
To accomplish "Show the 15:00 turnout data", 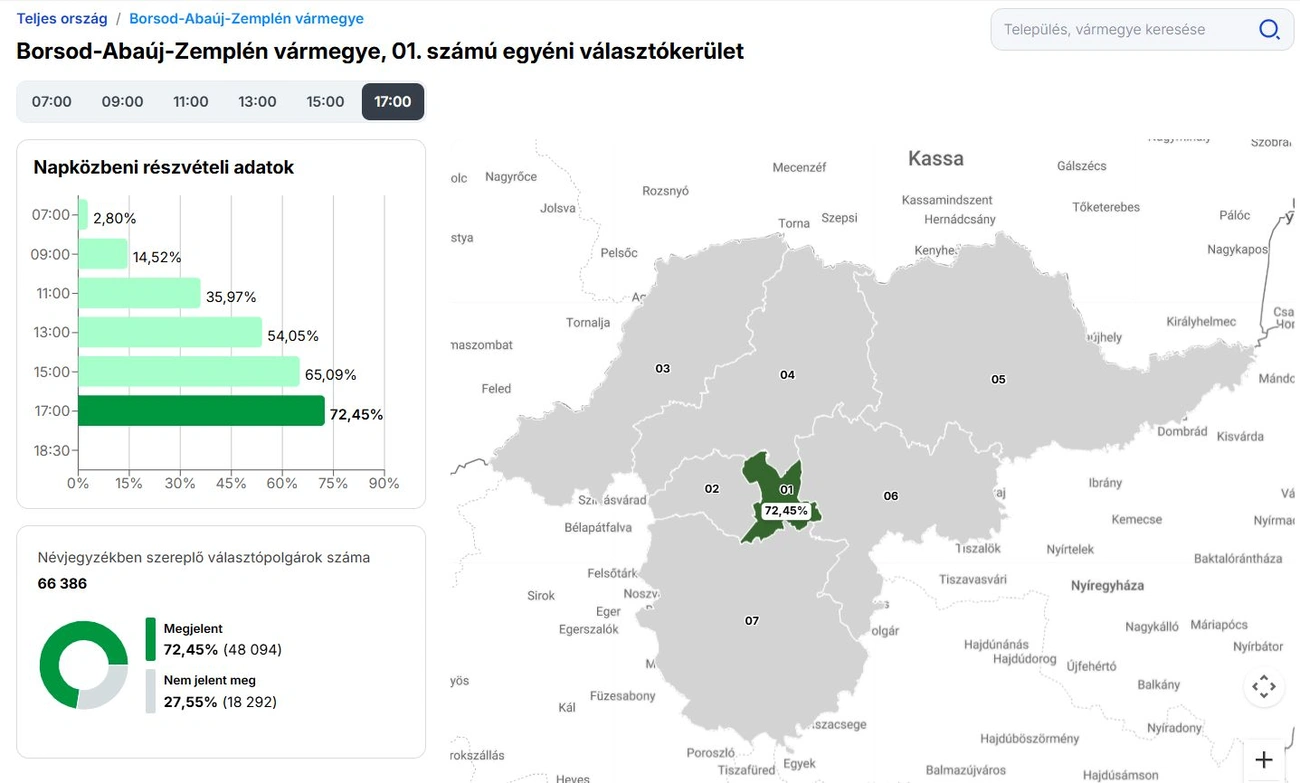I will [325, 101].
